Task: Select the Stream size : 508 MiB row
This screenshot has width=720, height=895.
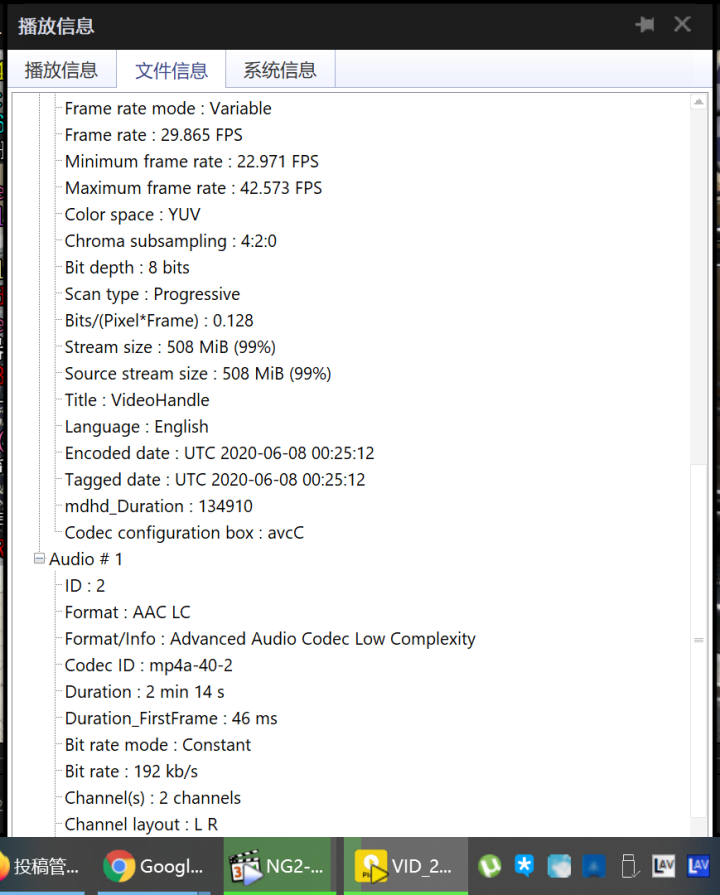Action: click(x=170, y=347)
